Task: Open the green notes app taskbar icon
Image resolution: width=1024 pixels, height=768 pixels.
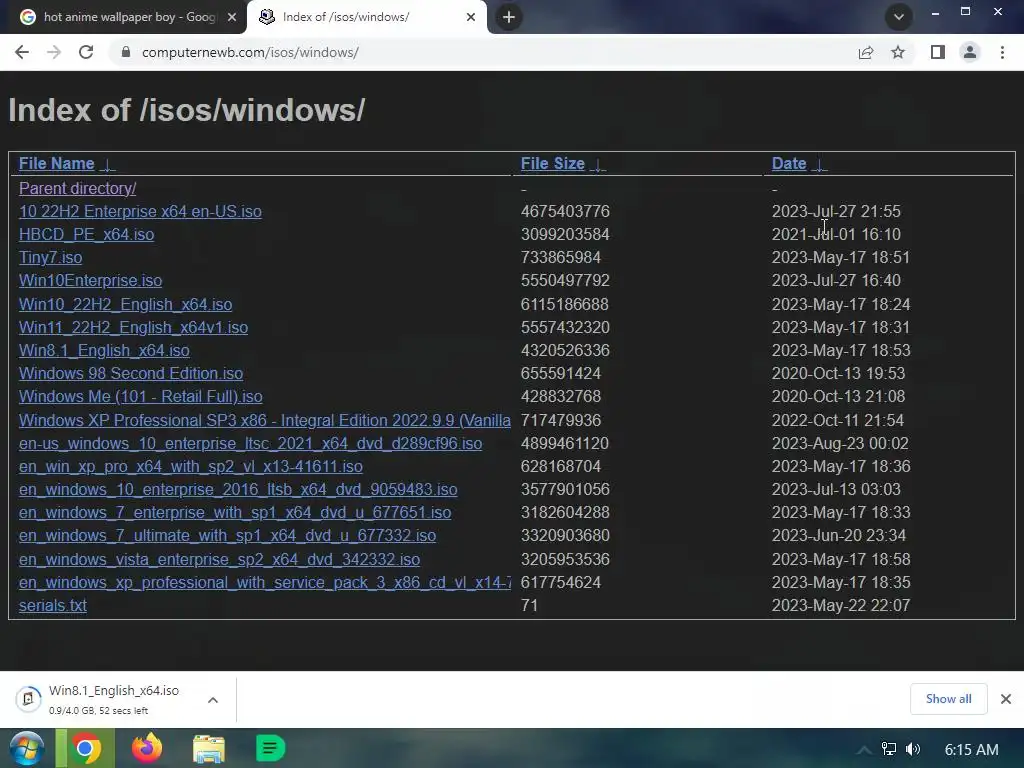Action: [x=270, y=748]
